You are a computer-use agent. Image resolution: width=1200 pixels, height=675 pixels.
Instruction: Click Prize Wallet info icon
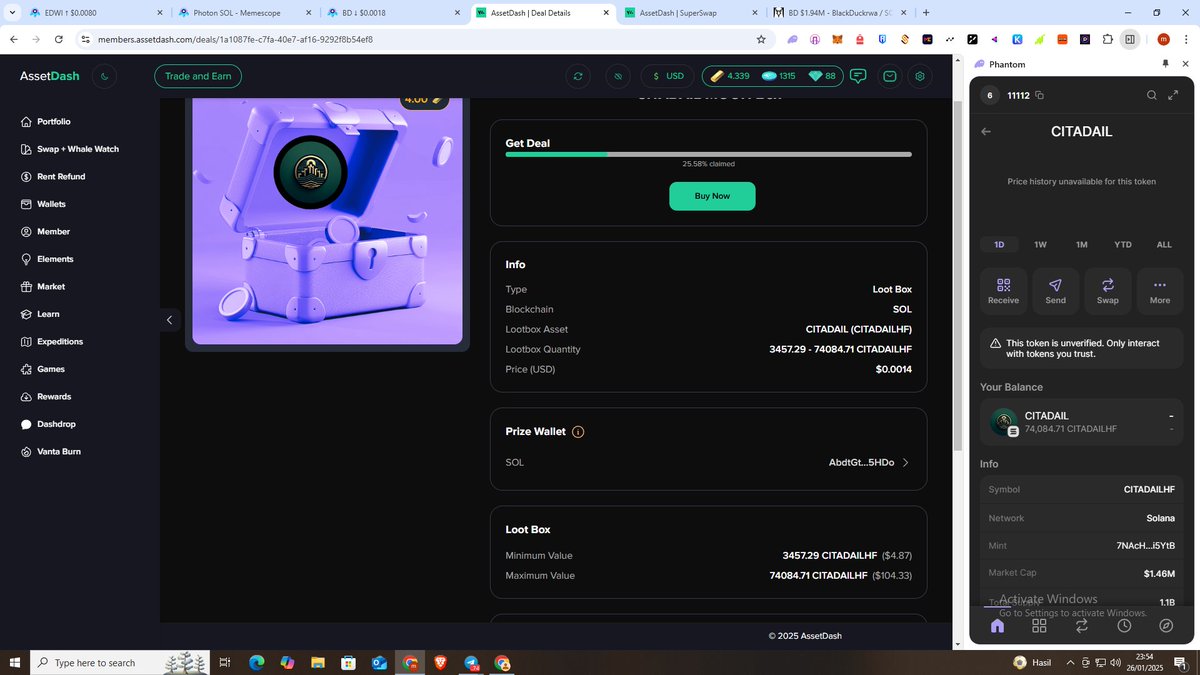(x=578, y=432)
